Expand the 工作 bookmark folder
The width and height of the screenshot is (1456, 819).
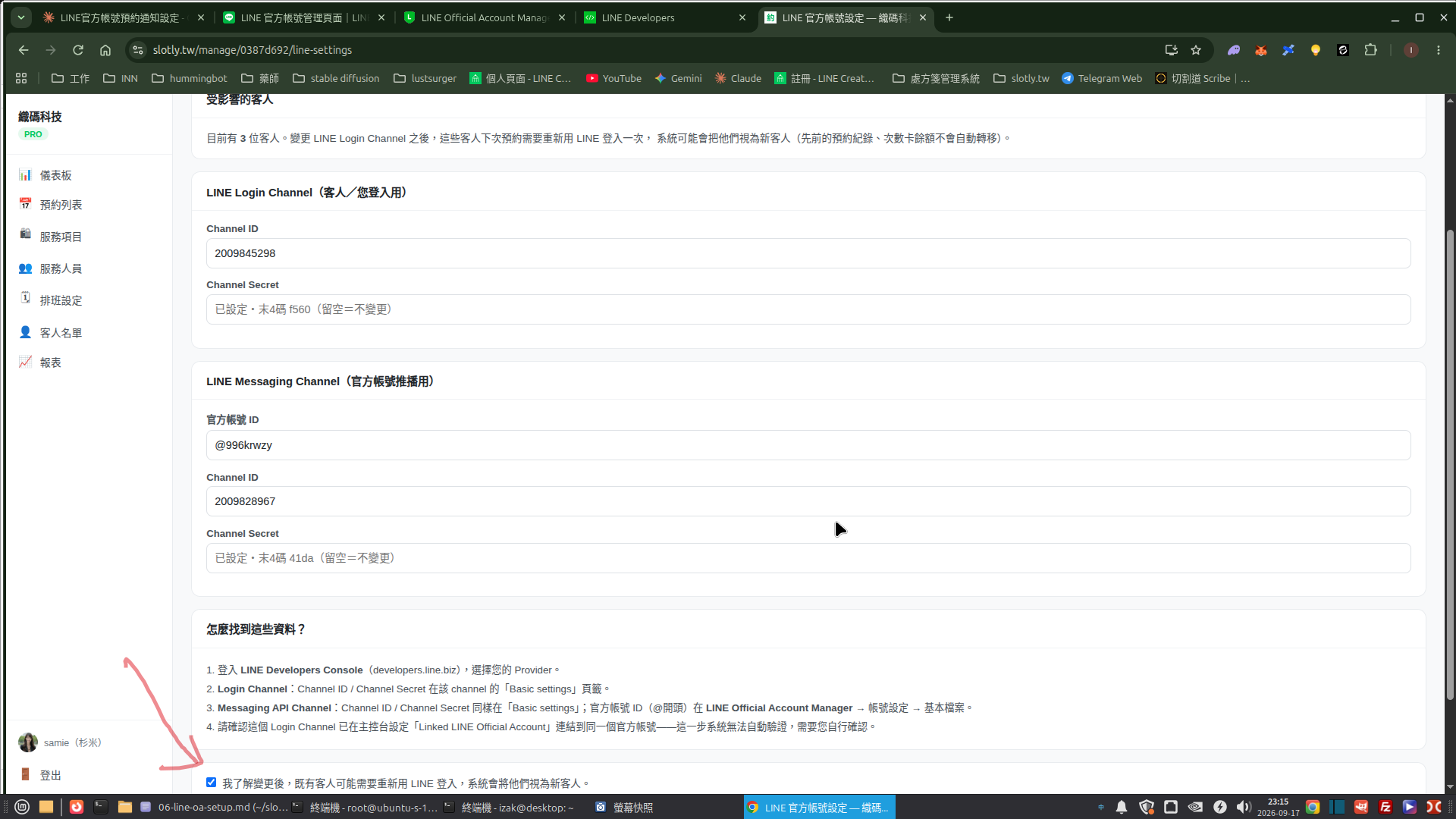[70, 78]
